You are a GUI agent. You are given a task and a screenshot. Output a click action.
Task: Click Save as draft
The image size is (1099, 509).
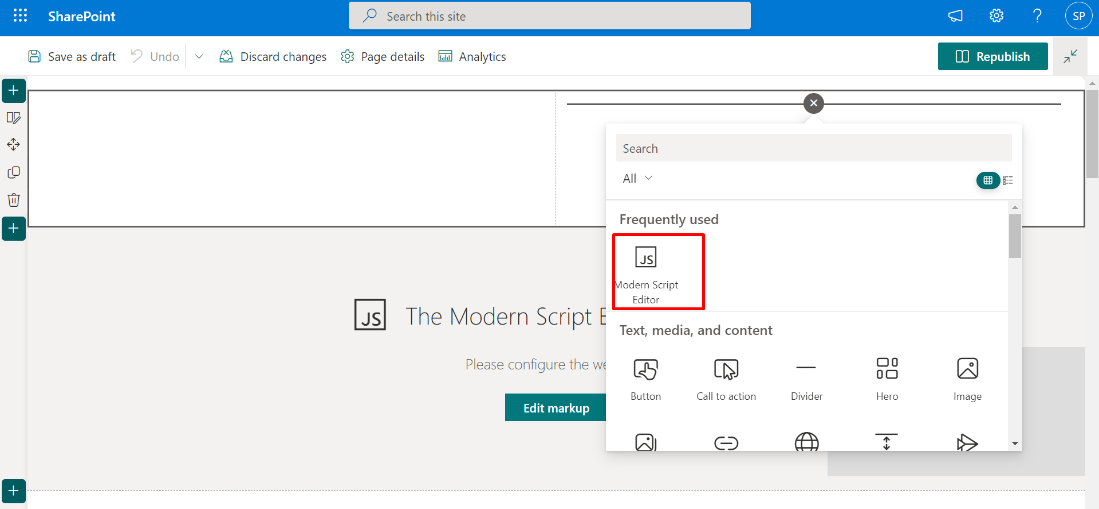71,57
